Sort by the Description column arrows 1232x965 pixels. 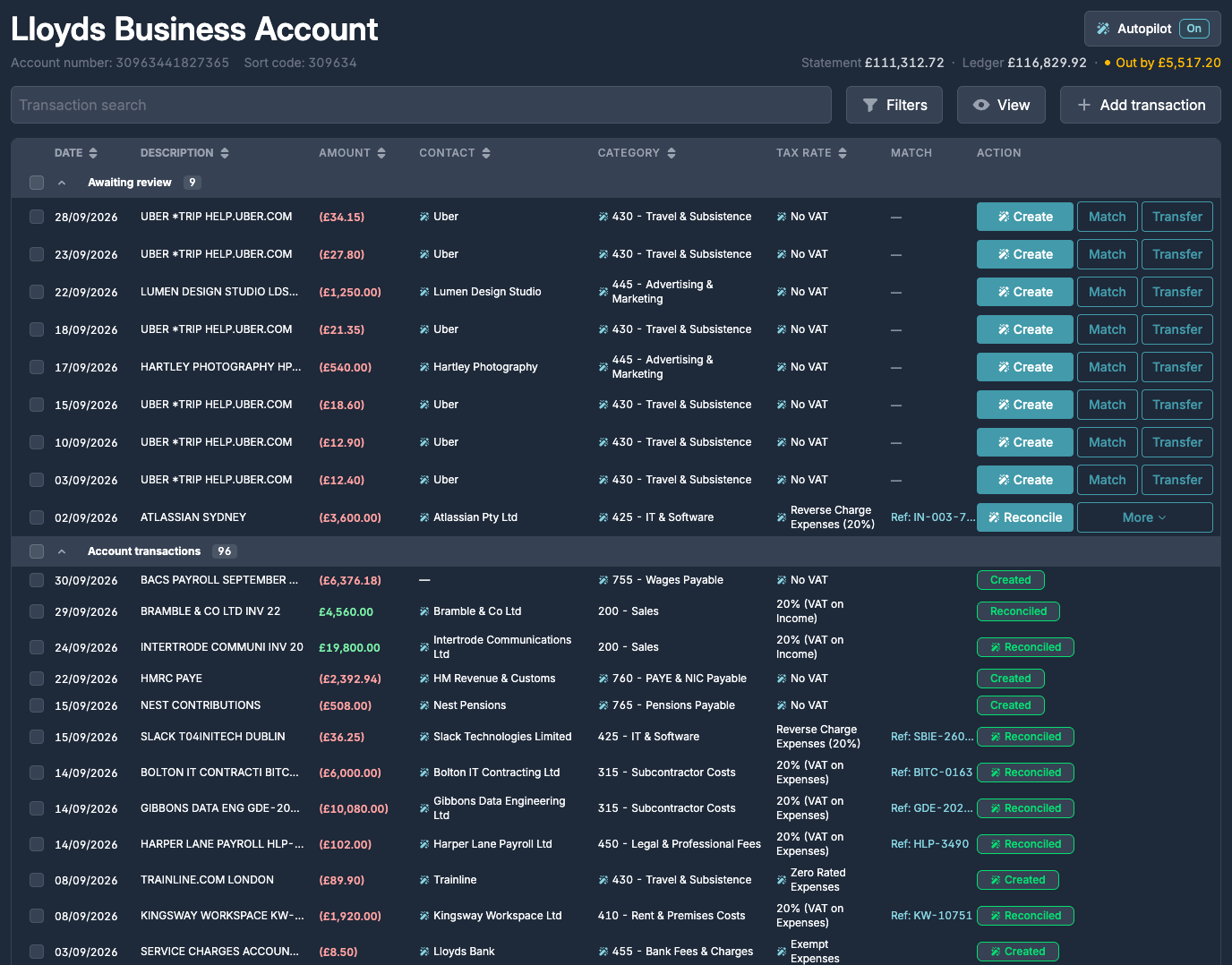coord(225,153)
